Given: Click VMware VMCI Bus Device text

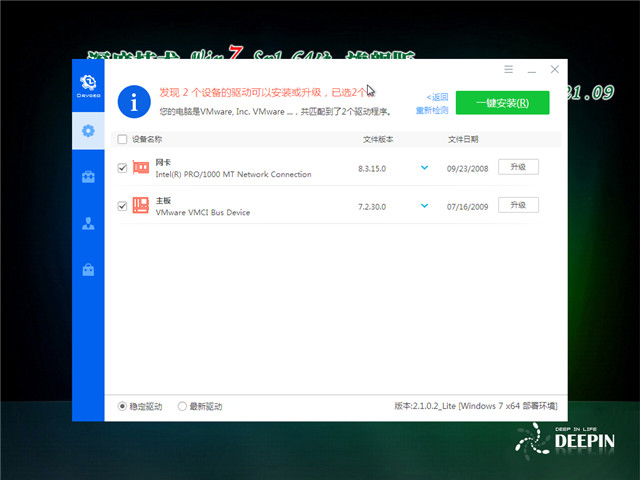Looking at the screenshot, I should click(203, 212).
